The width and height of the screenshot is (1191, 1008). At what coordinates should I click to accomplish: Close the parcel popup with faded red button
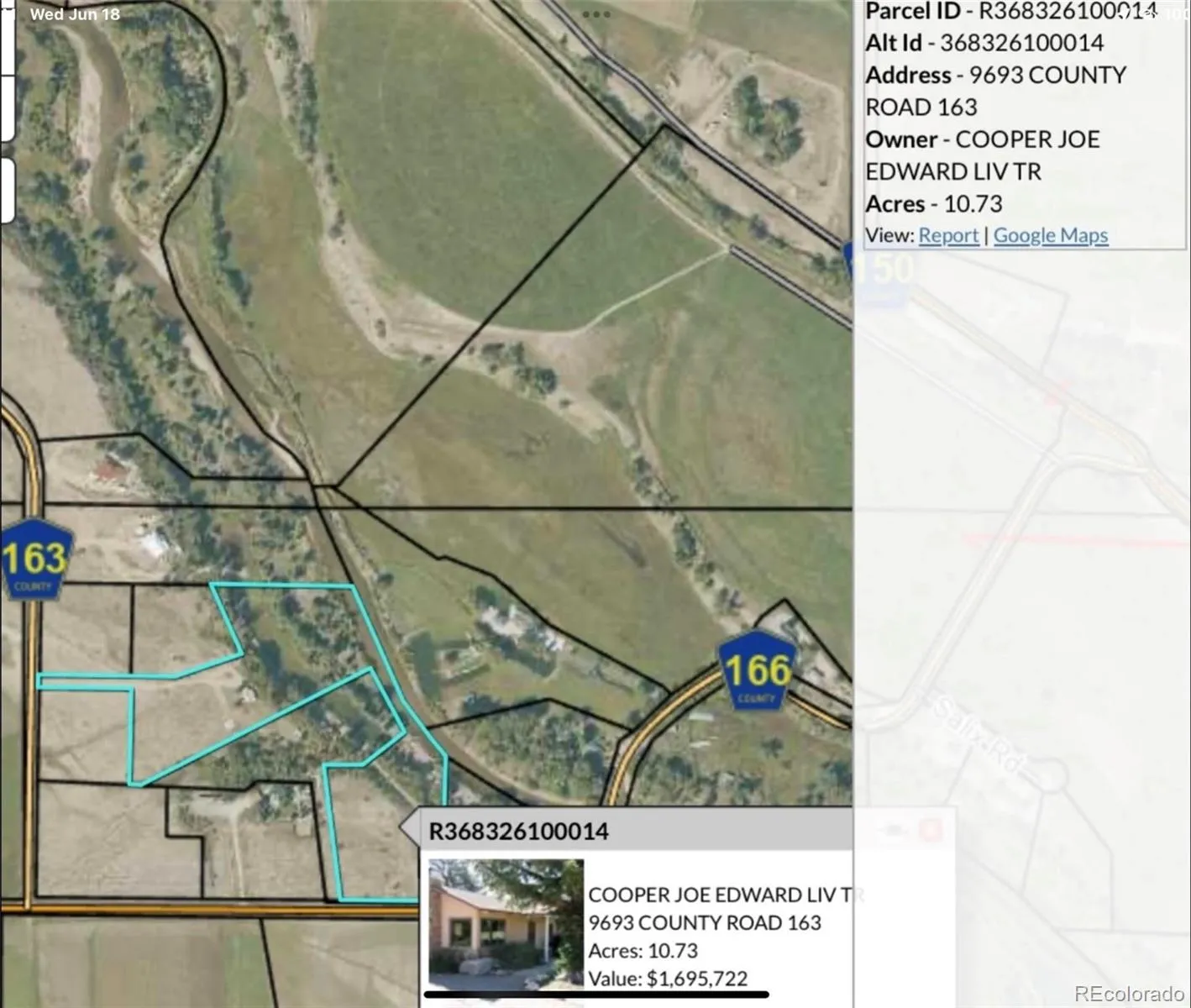click(930, 831)
